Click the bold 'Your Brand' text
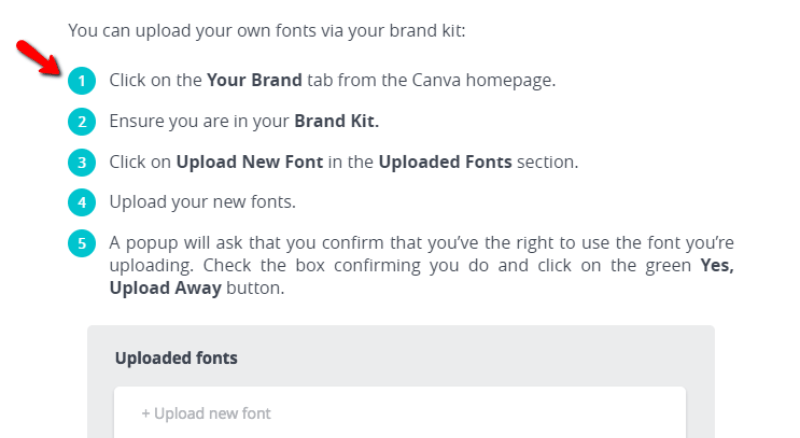Image resolution: width=800 pixels, height=438 pixels. (x=254, y=80)
